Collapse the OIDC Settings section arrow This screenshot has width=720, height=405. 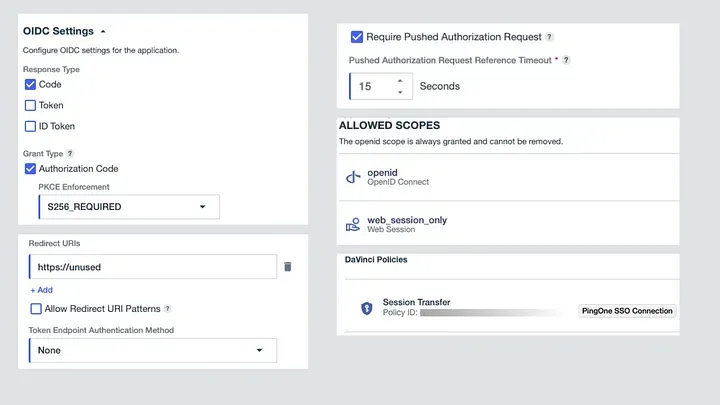(103, 32)
